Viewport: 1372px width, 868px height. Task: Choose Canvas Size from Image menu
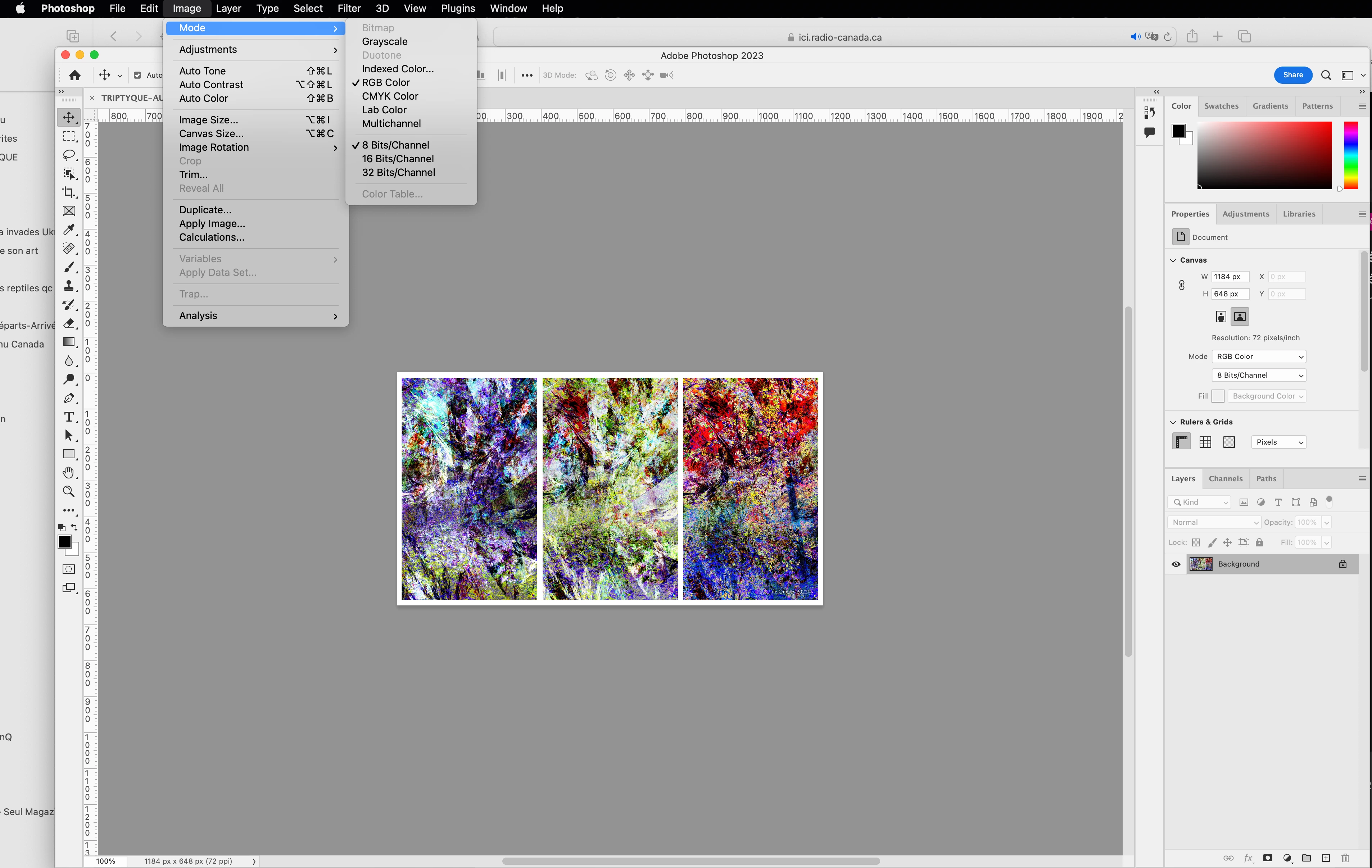(x=211, y=134)
